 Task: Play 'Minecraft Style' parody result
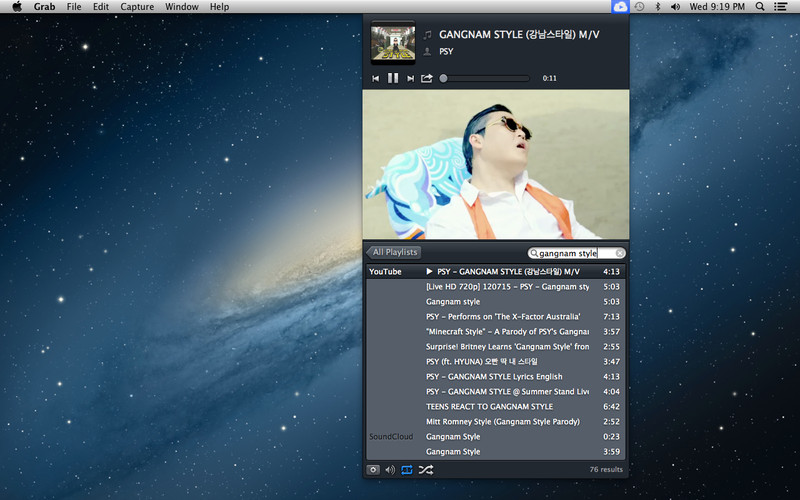pyautogui.click(x=496, y=332)
